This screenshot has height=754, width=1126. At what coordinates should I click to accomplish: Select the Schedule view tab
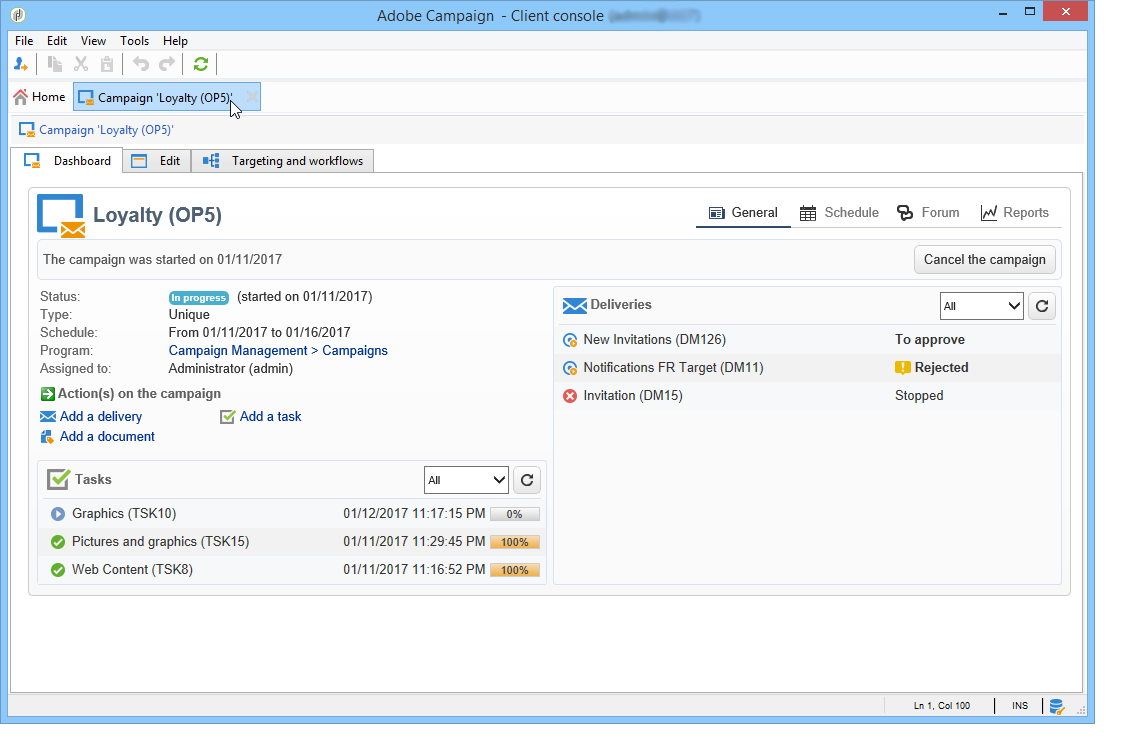coord(839,213)
